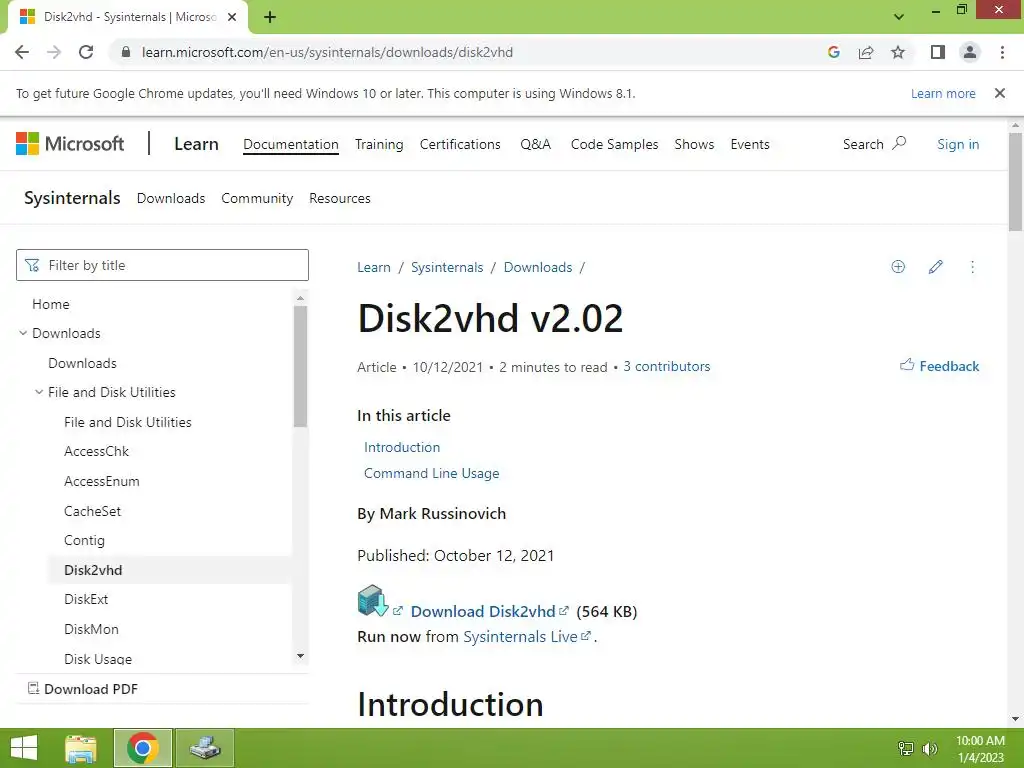Click the network tray icon
Viewport: 1024px width, 768px height.
(x=906, y=748)
